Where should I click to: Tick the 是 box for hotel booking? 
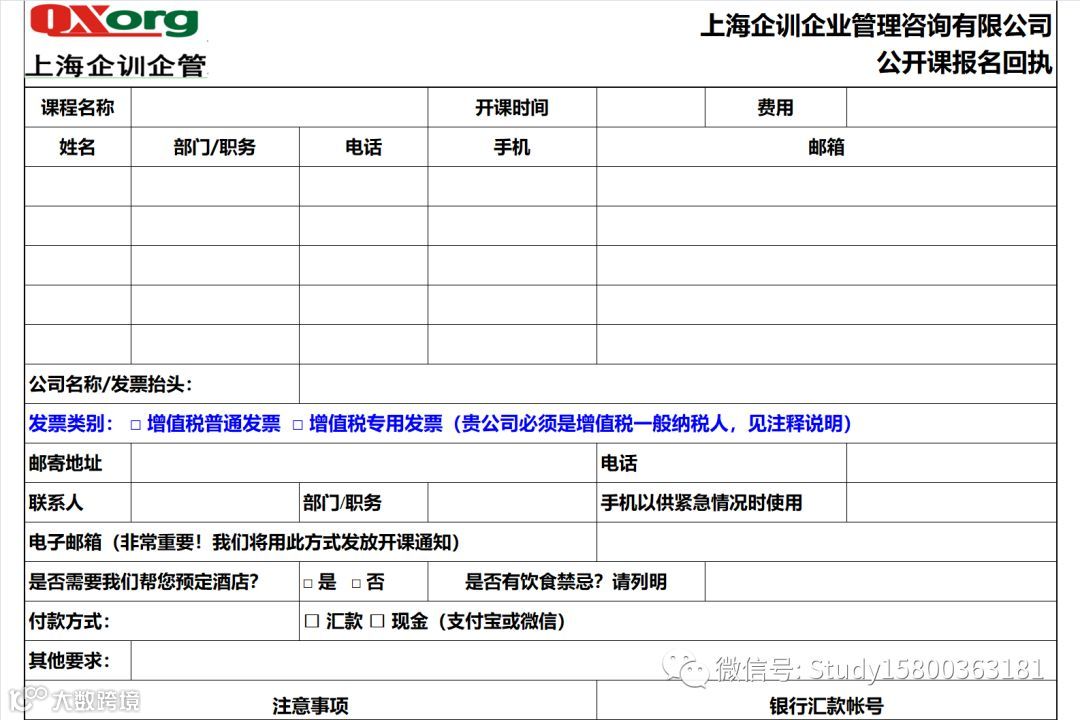pyautogui.click(x=308, y=584)
